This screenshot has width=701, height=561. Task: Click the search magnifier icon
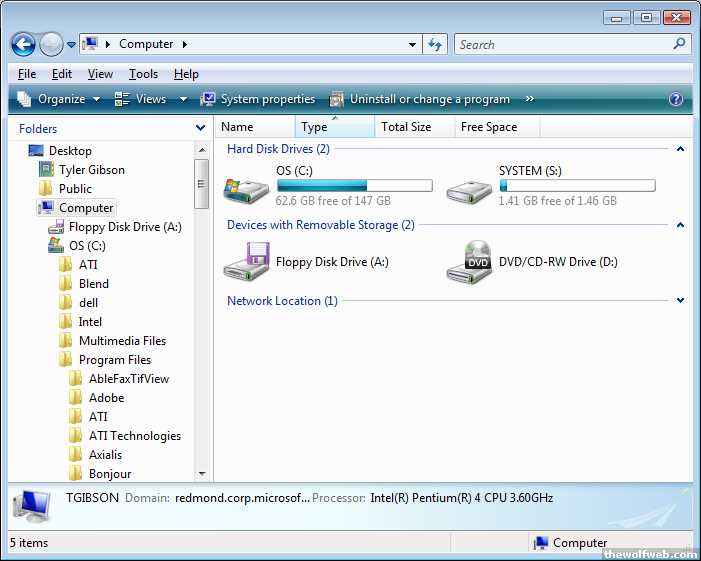click(x=679, y=44)
